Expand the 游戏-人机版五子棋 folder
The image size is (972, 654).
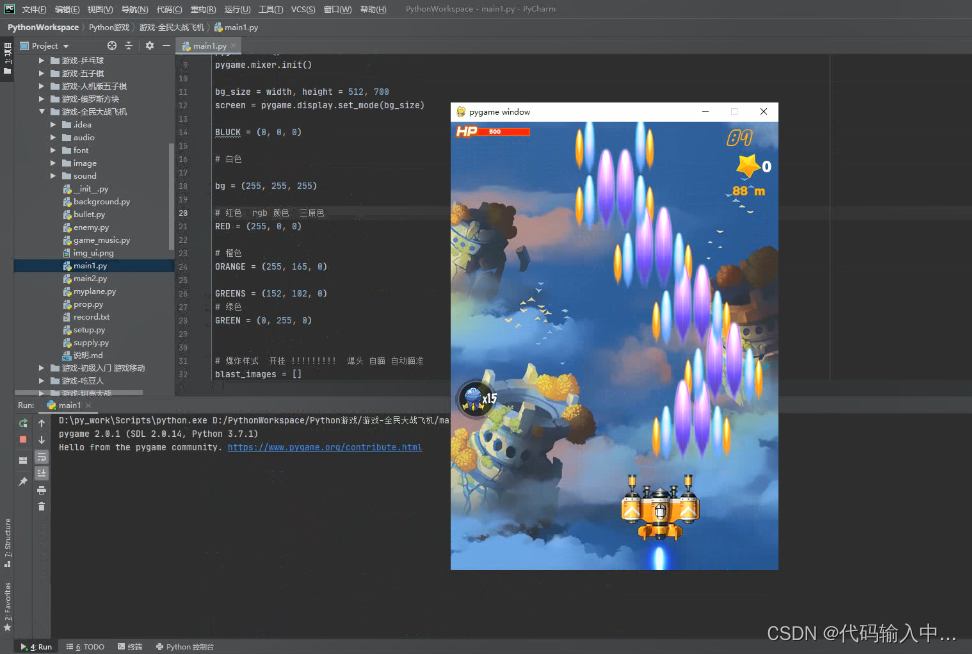coord(42,86)
